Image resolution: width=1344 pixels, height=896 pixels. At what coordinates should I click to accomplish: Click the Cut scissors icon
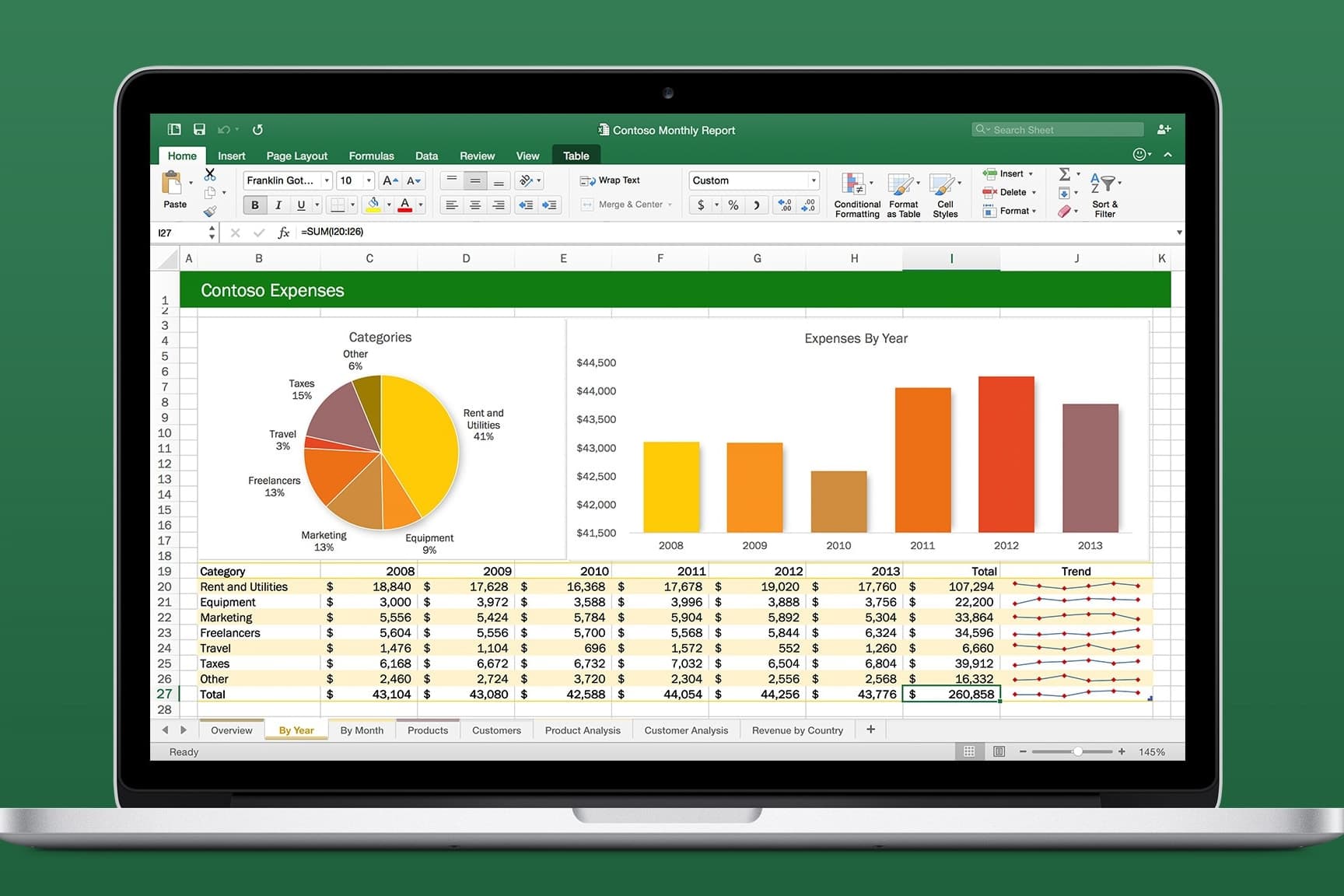pyautogui.click(x=210, y=174)
